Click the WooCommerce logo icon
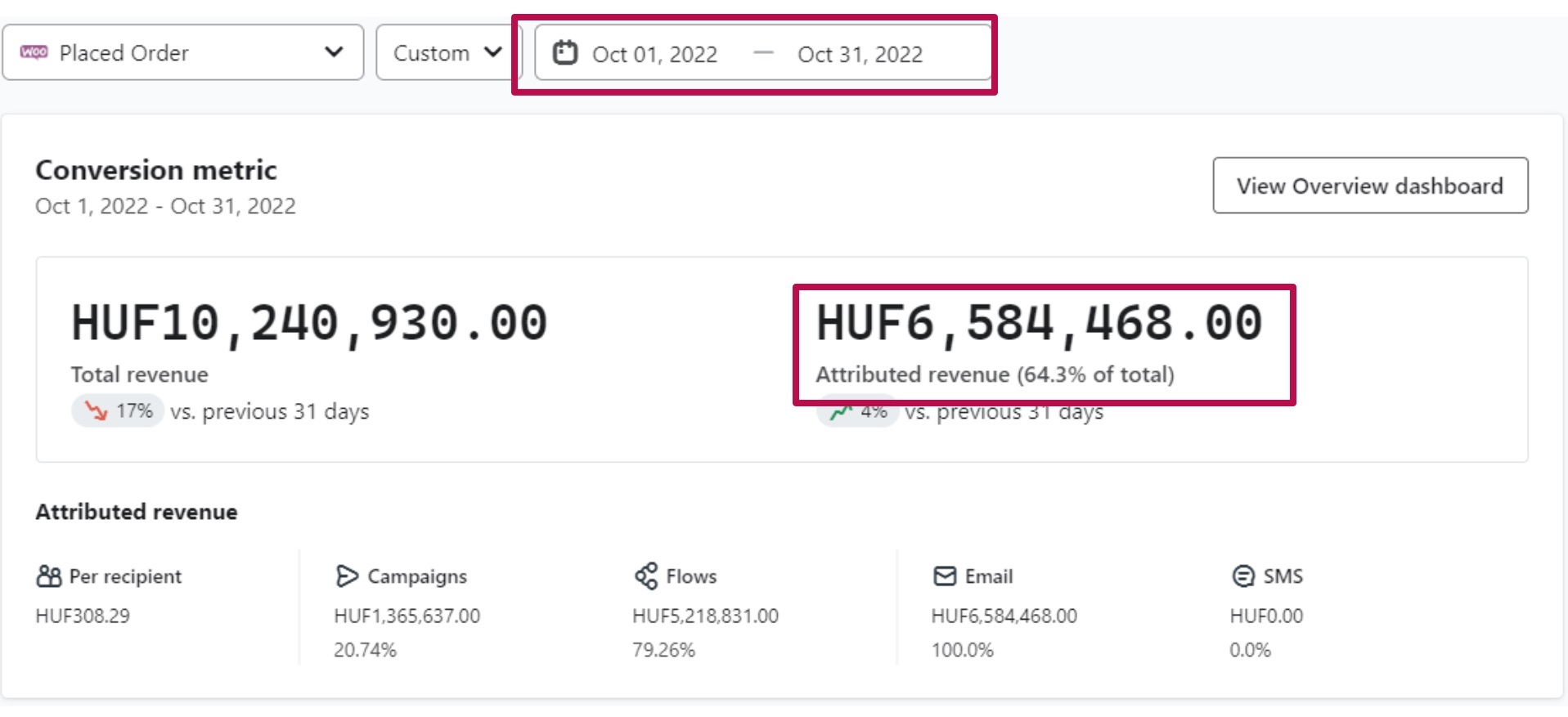 click(34, 52)
